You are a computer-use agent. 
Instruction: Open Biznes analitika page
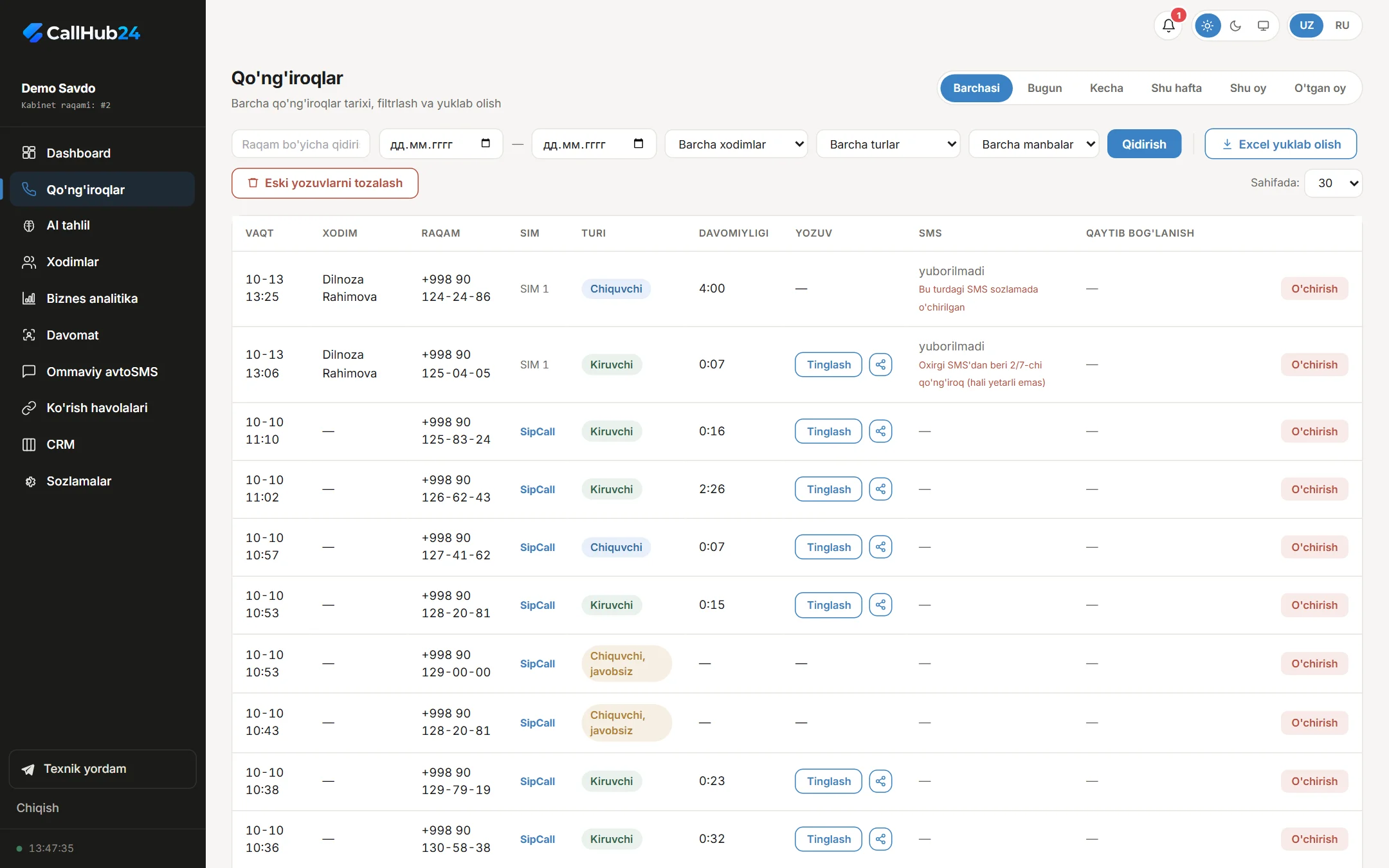pyautogui.click(x=102, y=298)
